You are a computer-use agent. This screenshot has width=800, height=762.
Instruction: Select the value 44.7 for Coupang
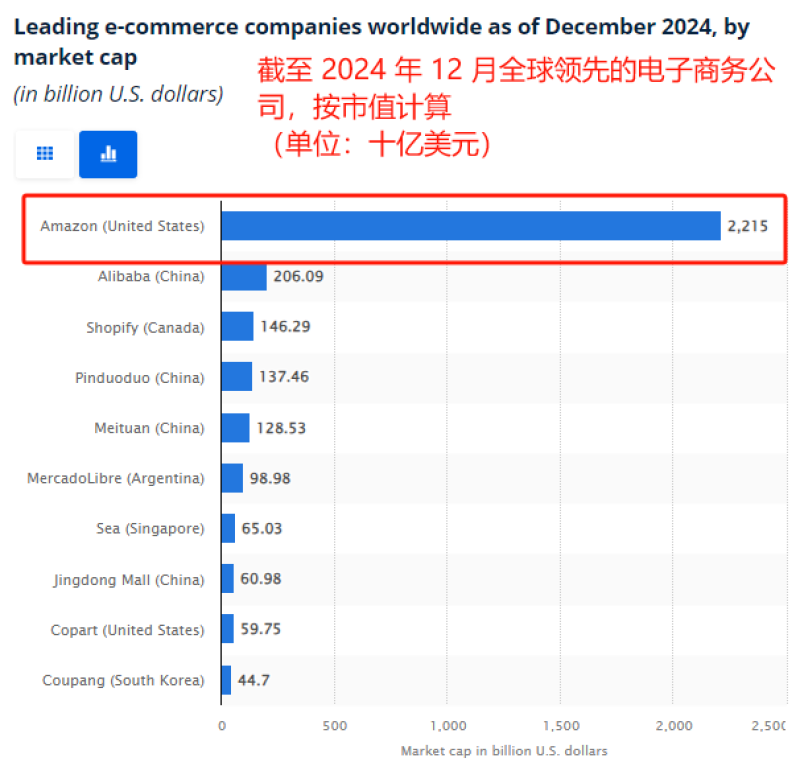254,680
